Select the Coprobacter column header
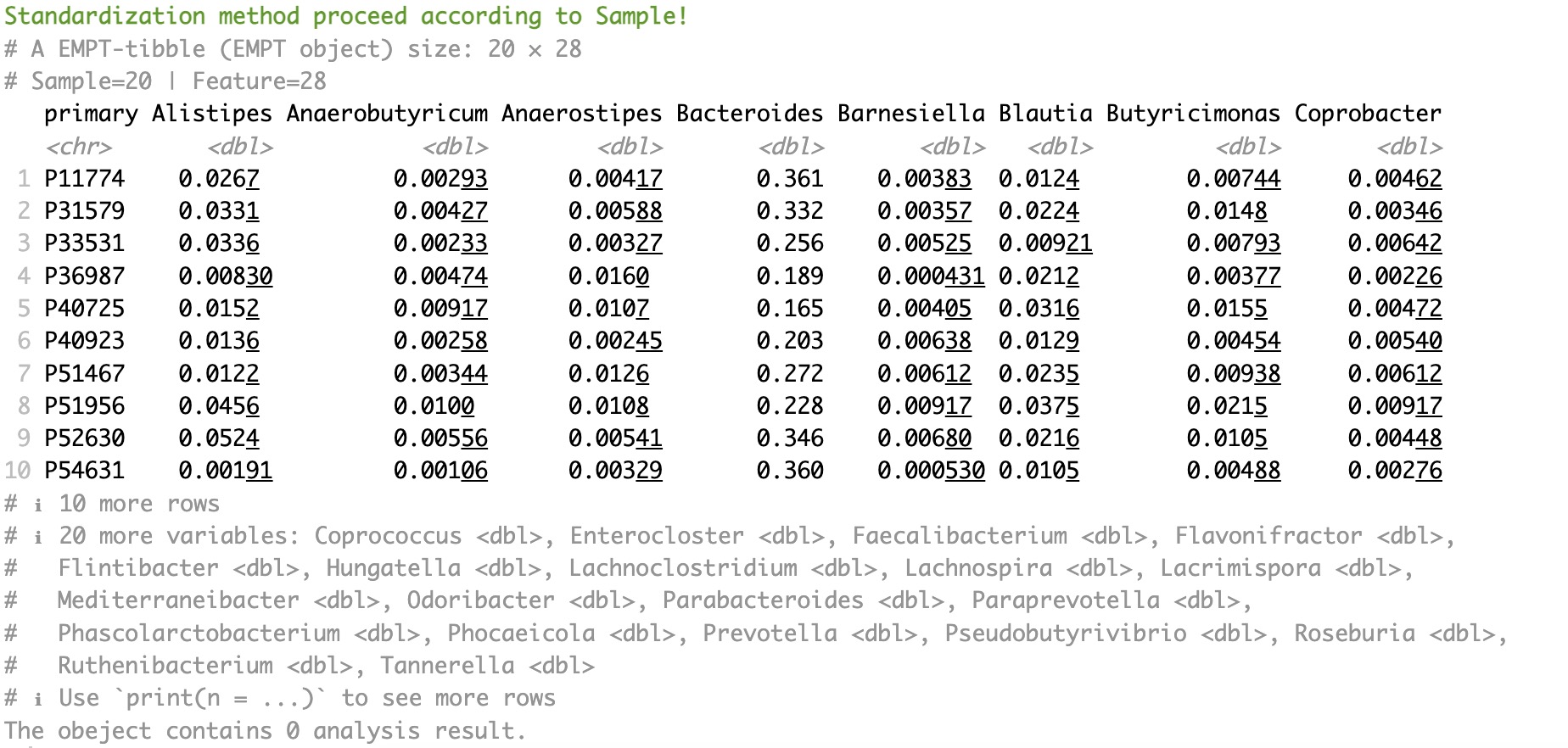 click(x=1368, y=114)
